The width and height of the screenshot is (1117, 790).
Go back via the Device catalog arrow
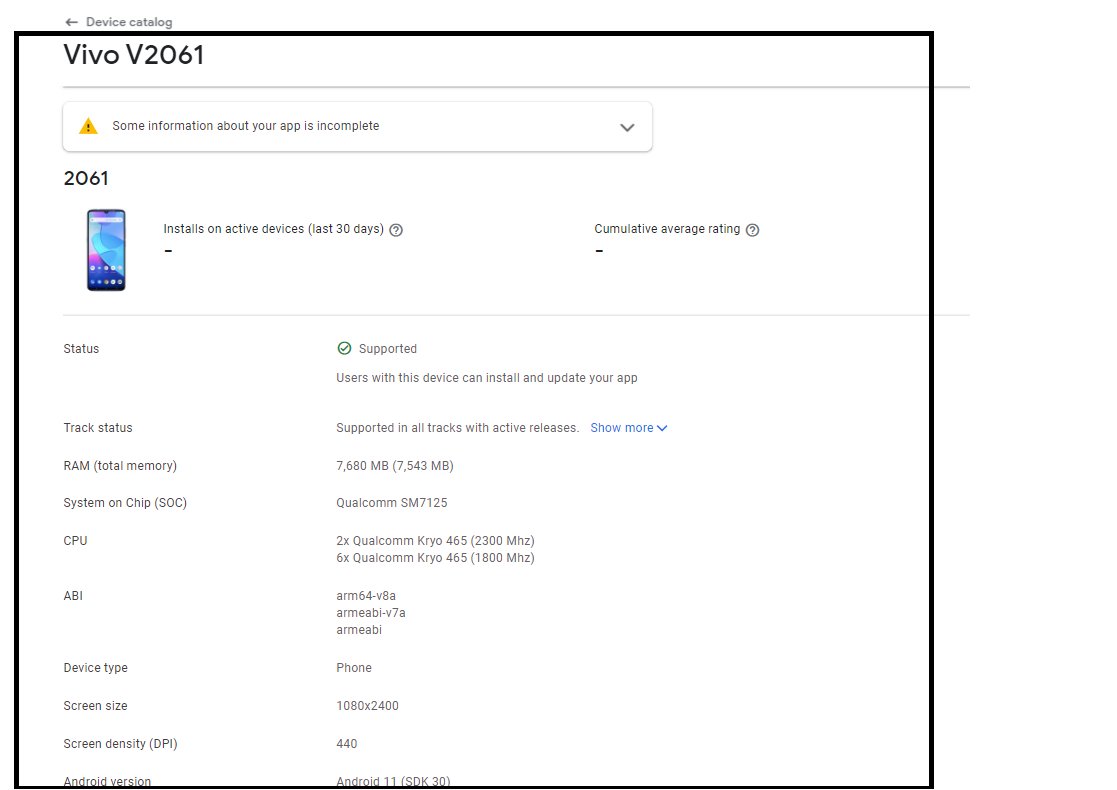(71, 22)
